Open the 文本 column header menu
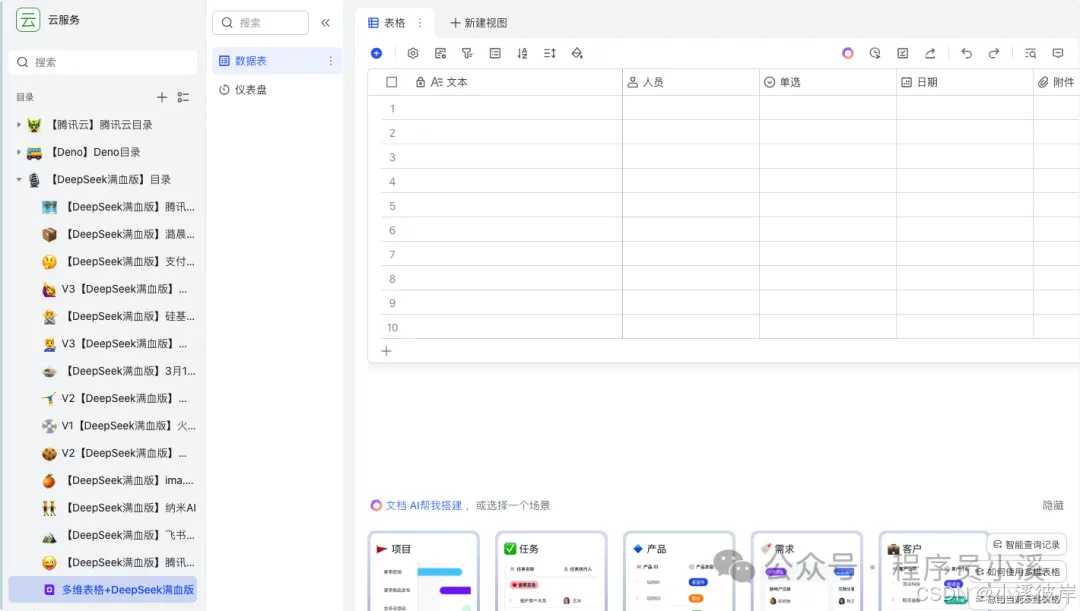This screenshot has height=611, width=1080. pos(510,82)
